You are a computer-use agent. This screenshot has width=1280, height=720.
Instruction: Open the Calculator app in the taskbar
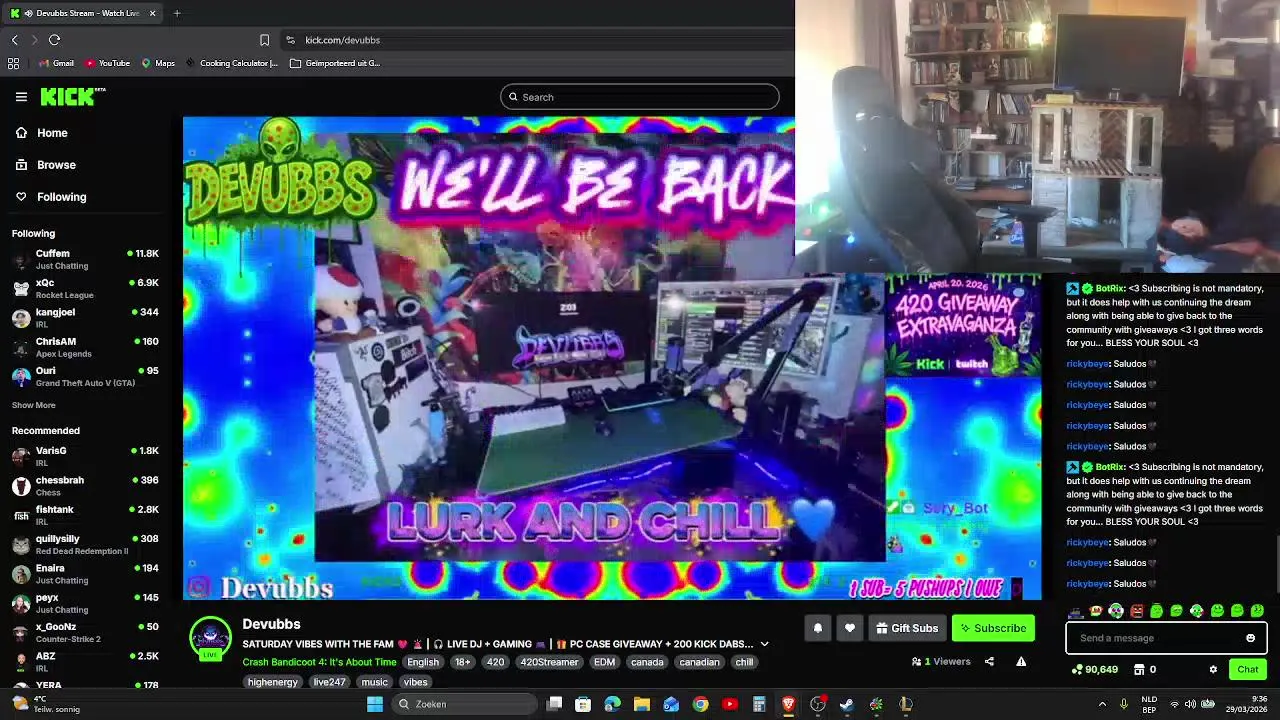coord(759,704)
